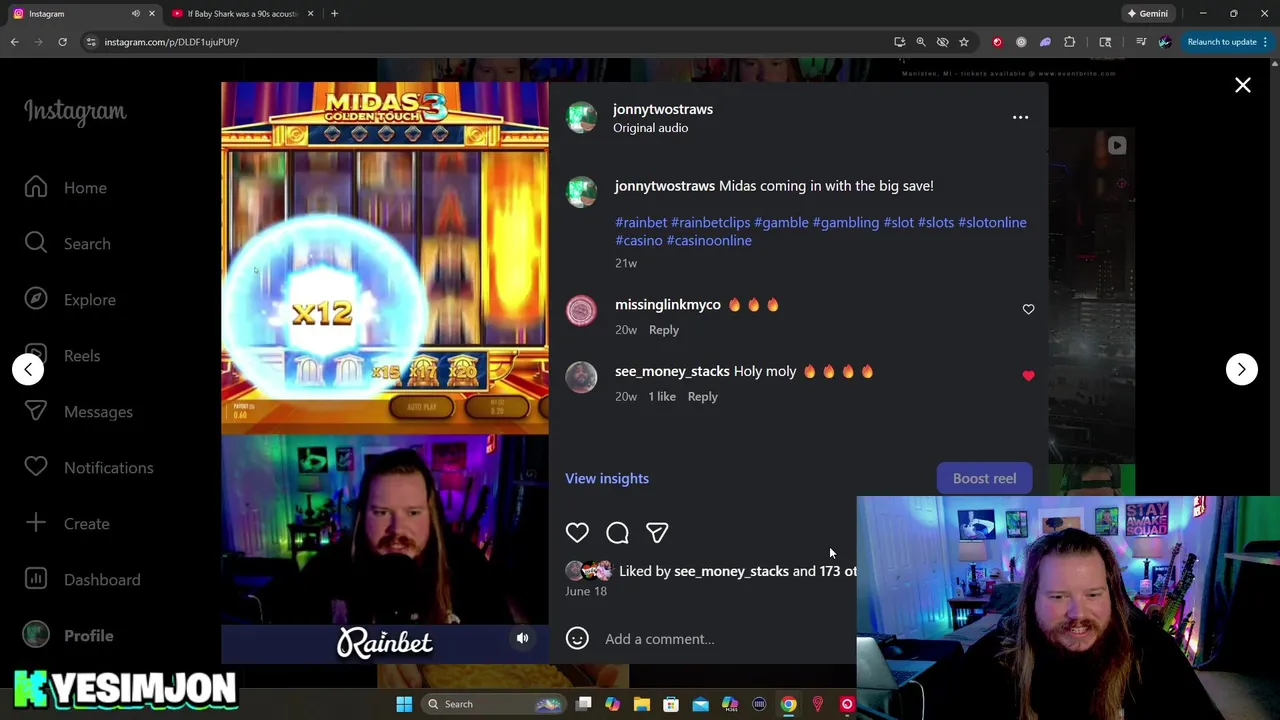Open the #rainbetclips hashtag
The height and width of the screenshot is (720, 1280).
pyautogui.click(x=710, y=222)
